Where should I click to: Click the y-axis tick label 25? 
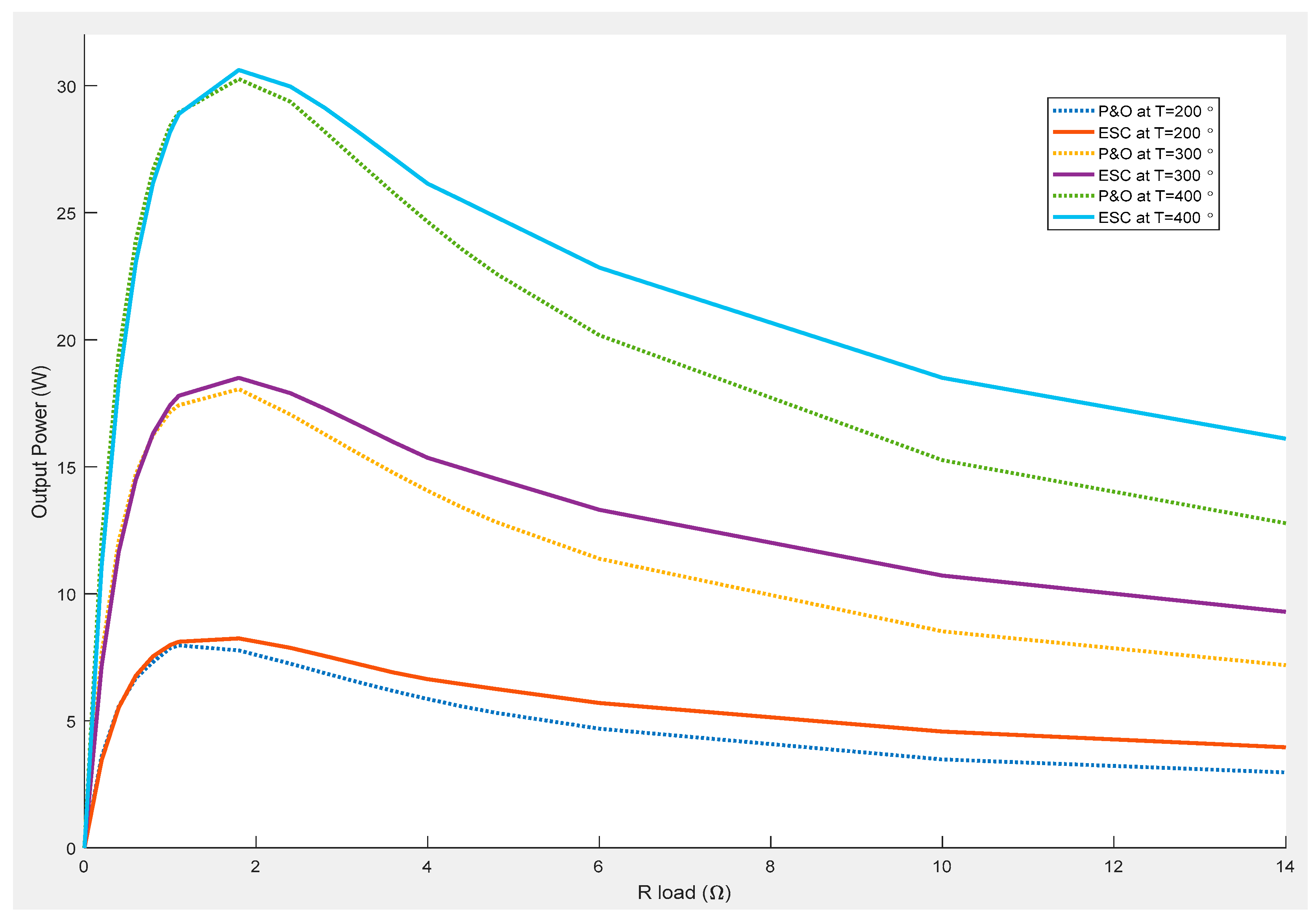[x=66, y=214]
